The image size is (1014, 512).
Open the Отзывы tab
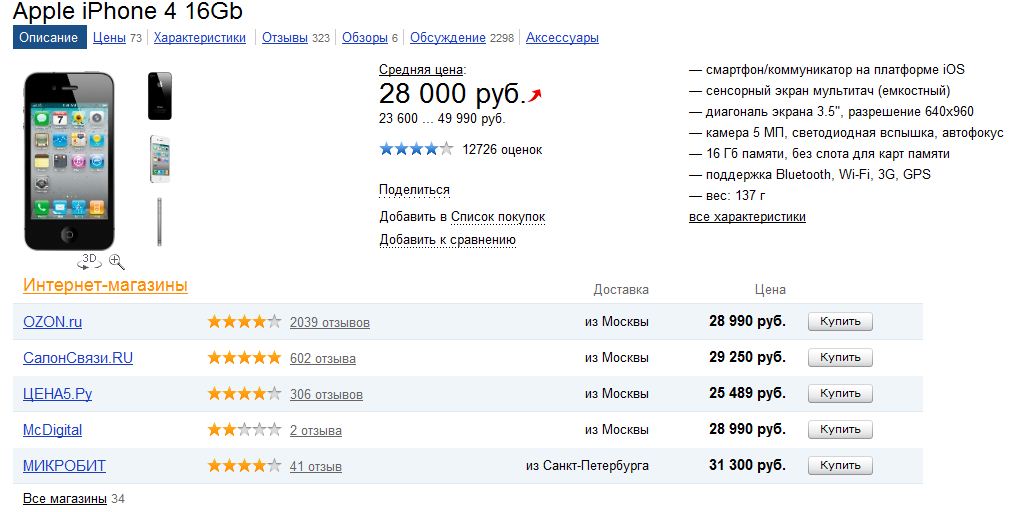pos(285,38)
